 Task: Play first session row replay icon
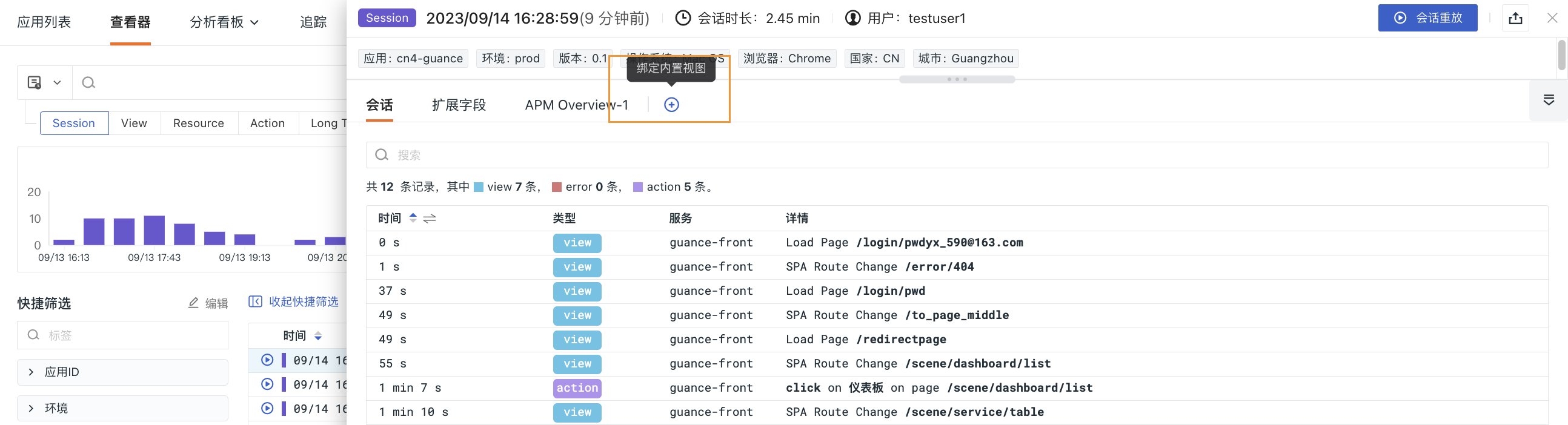click(267, 360)
